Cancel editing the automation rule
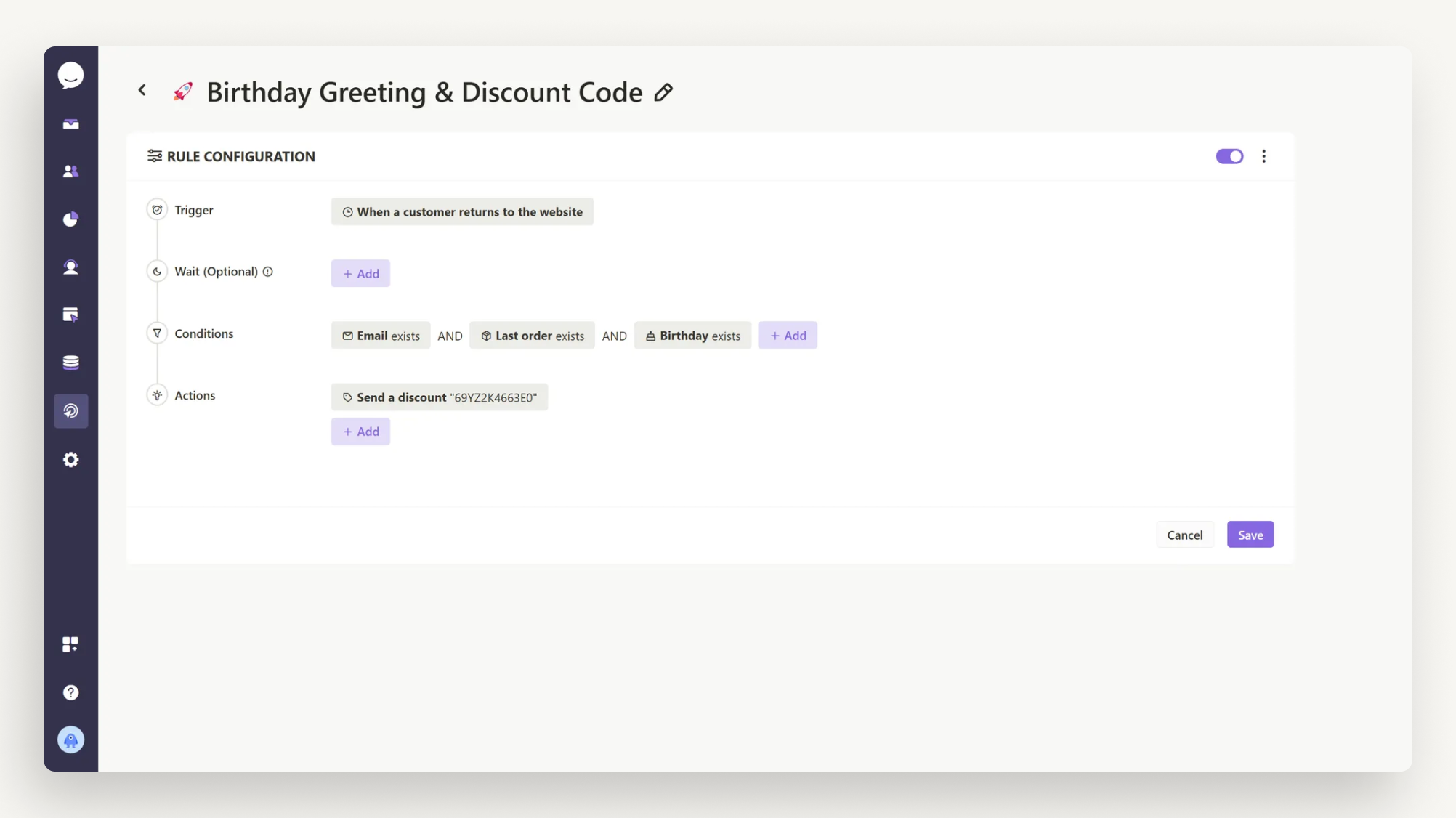1456x818 pixels. [x=1185, y=534]
